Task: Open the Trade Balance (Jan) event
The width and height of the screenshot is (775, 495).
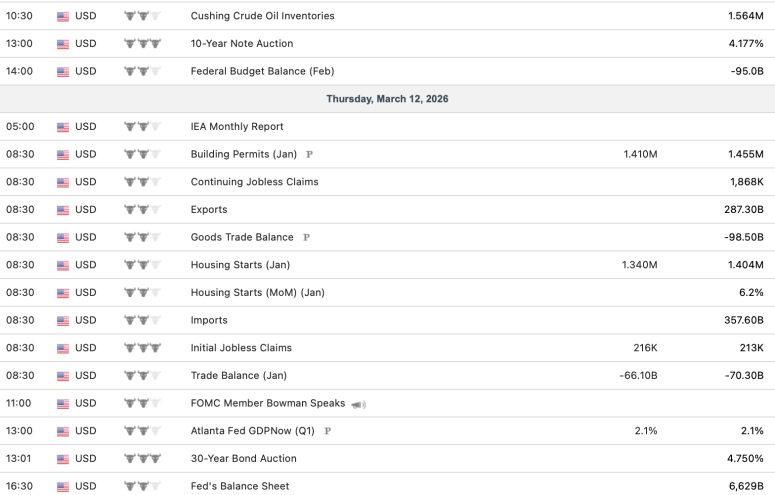Action: coord(238,376)
